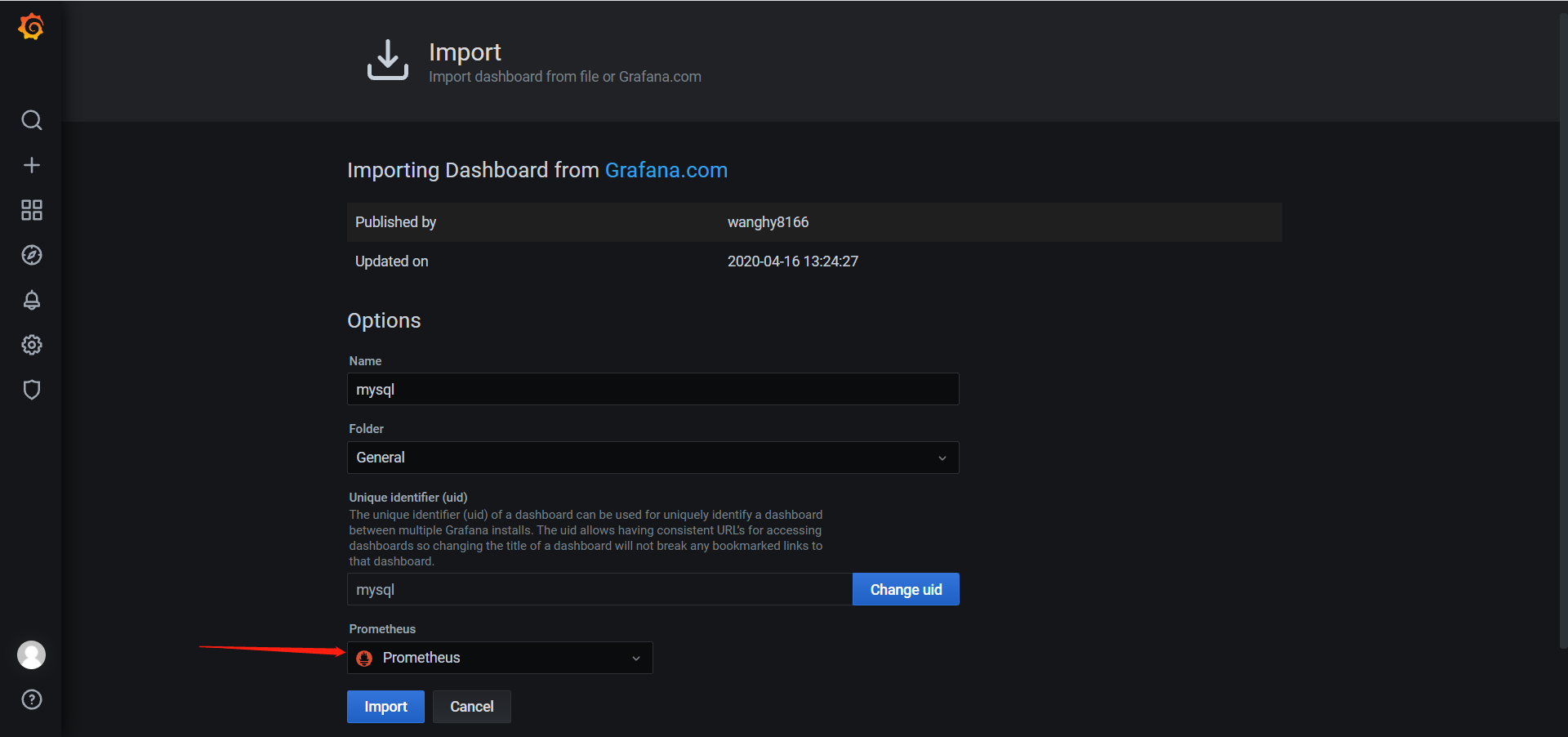Click the Folder dropdown chevron arrow
The image size is (1568, 737).
point(942,458)
